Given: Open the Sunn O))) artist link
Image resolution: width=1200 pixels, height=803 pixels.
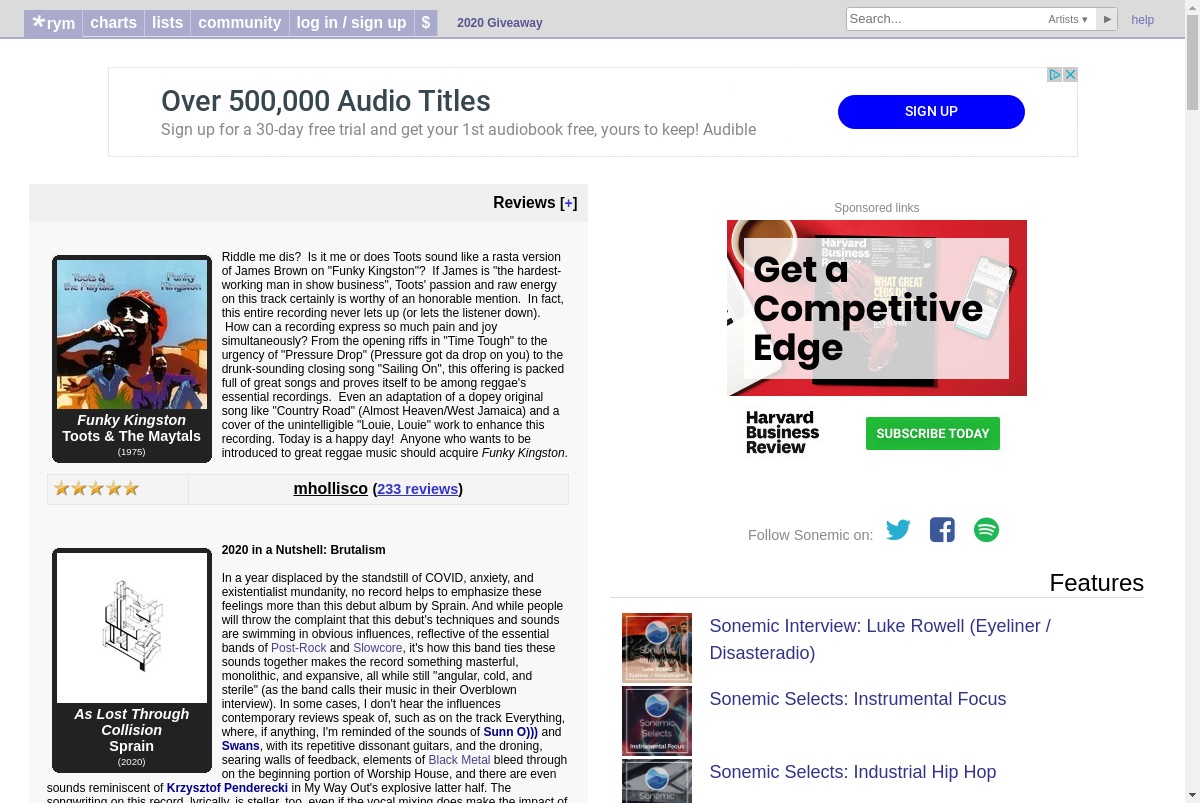Looking at the screenshot, I should click(510, 732).
